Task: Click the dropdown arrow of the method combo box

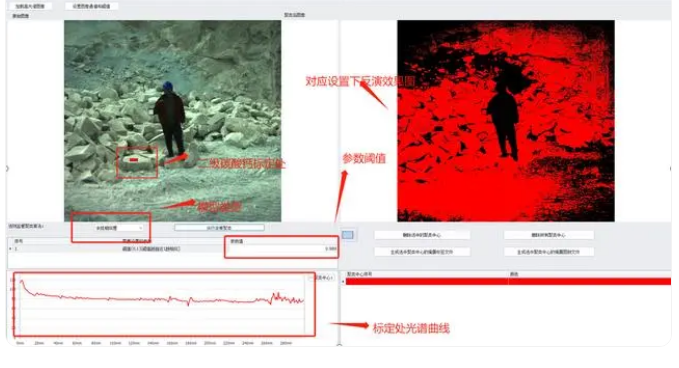Action: pyautogui.click(x=140, y=228)
